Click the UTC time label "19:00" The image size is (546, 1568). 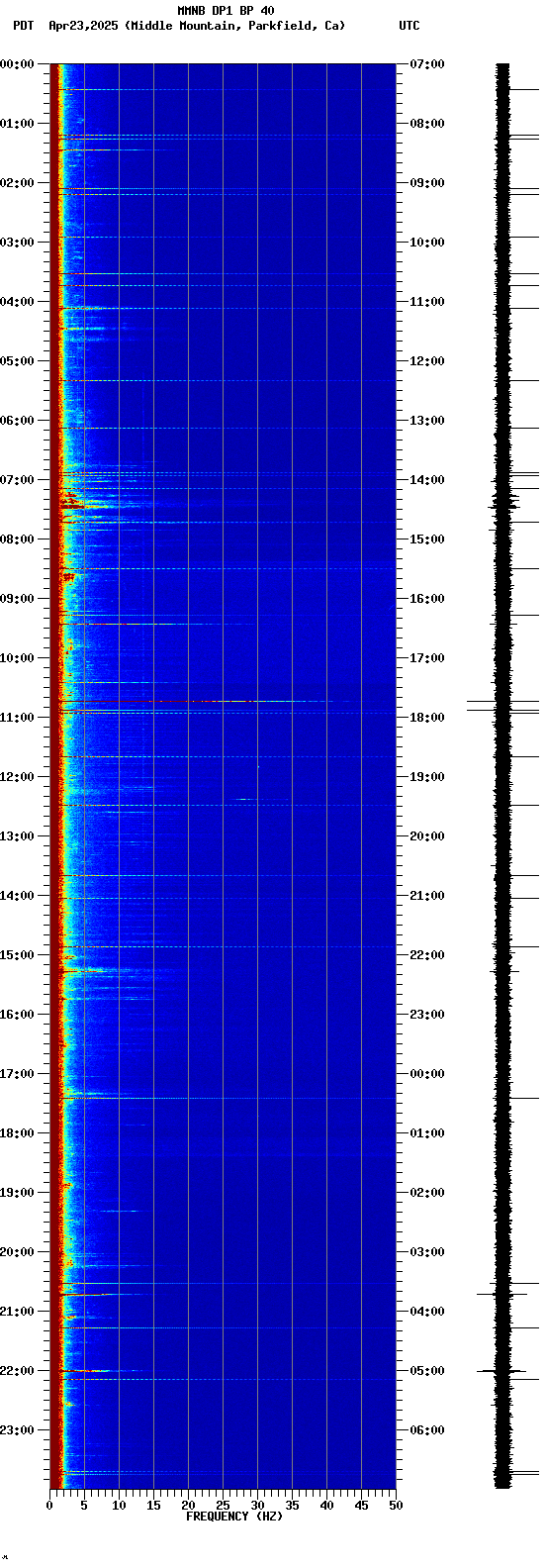click(x=427, y=777)
